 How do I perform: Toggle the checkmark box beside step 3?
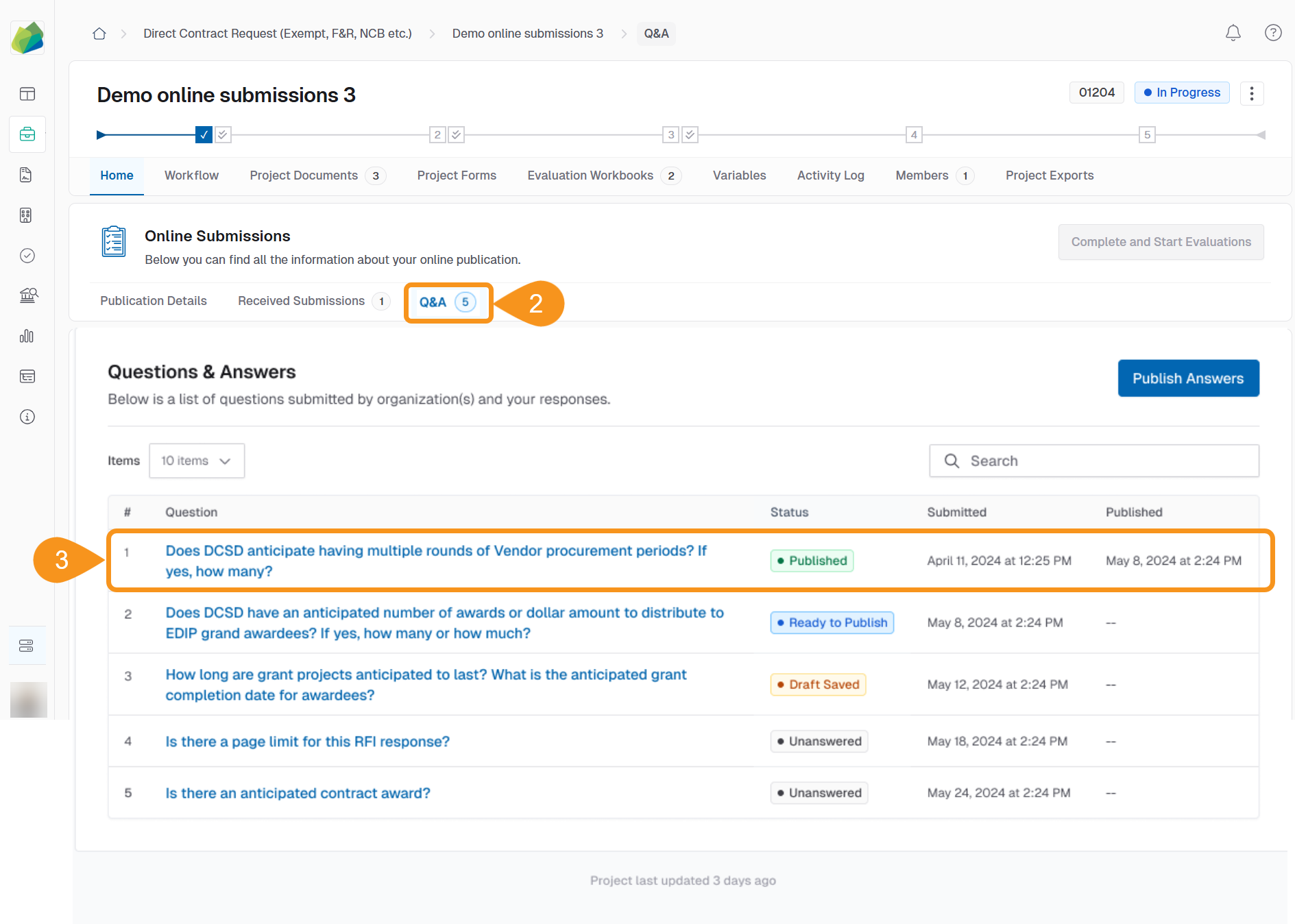pyautogui.click(x=690, y=135)
